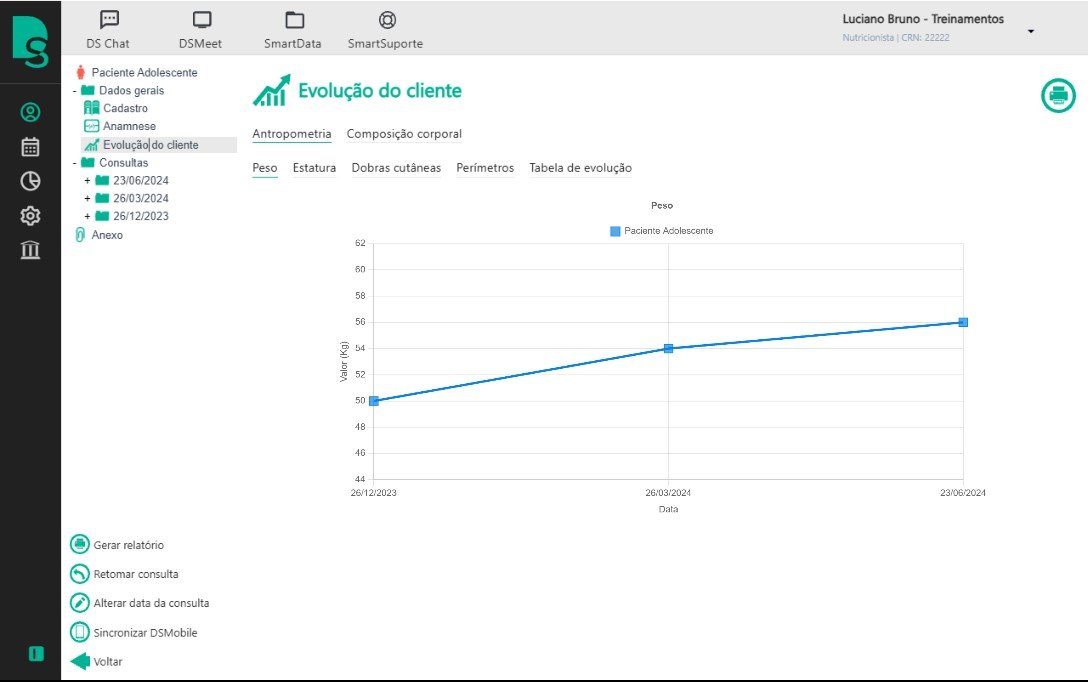Switch to the Composição corporal tab
The width and height of the screenshot is (1088, 682).
[x=404, y=134]
